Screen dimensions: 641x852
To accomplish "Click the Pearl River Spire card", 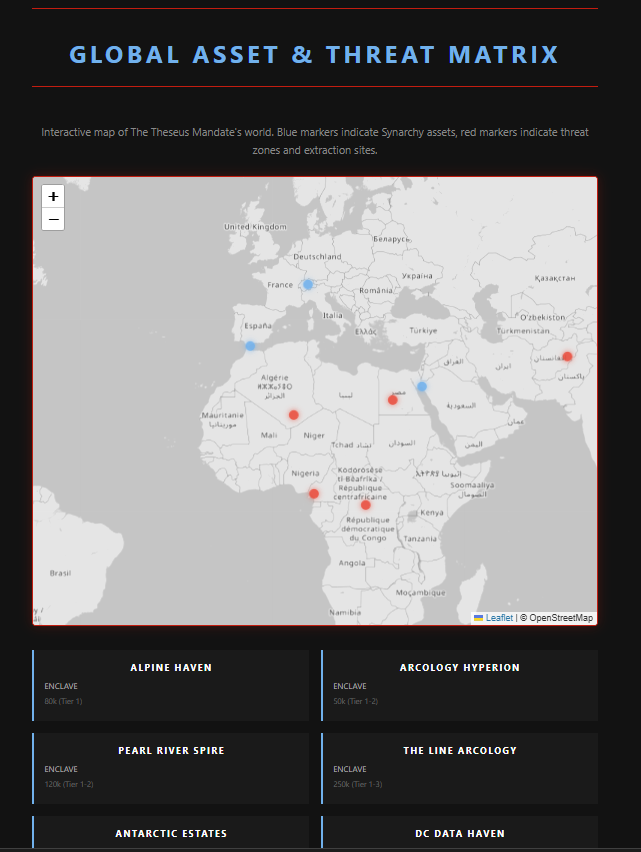I will click(171, 768).
